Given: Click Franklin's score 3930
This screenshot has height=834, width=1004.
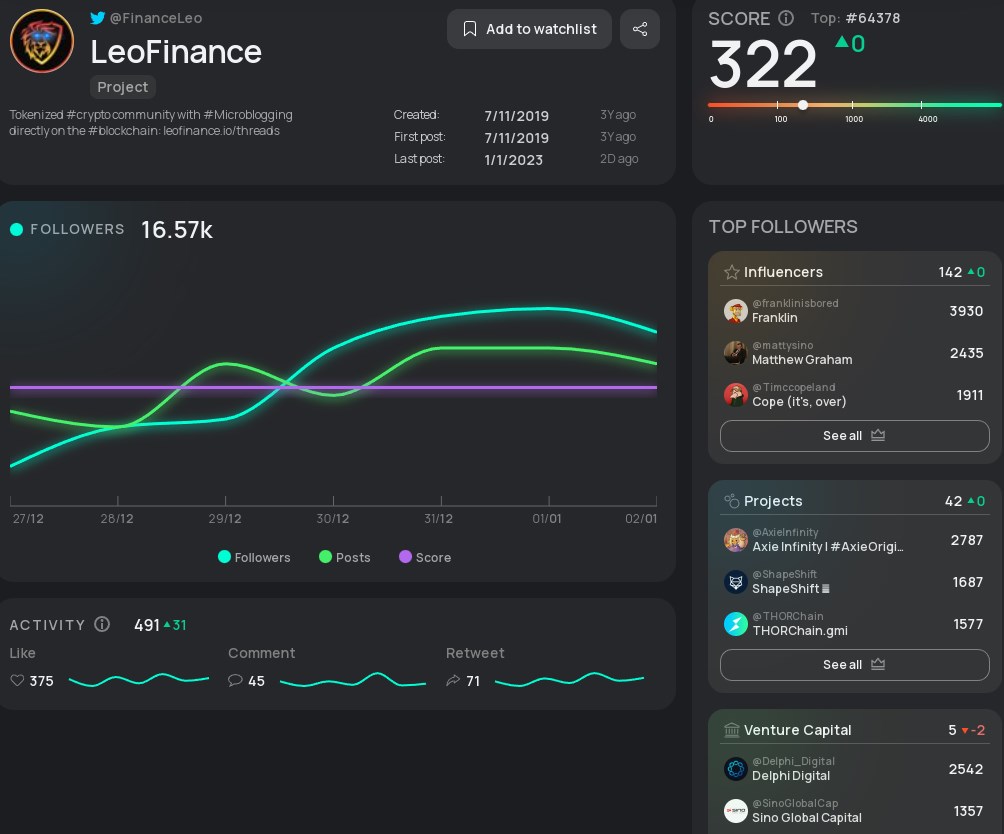Looking at the screenshot, I should pyautogui.click(x=966, y=311).
